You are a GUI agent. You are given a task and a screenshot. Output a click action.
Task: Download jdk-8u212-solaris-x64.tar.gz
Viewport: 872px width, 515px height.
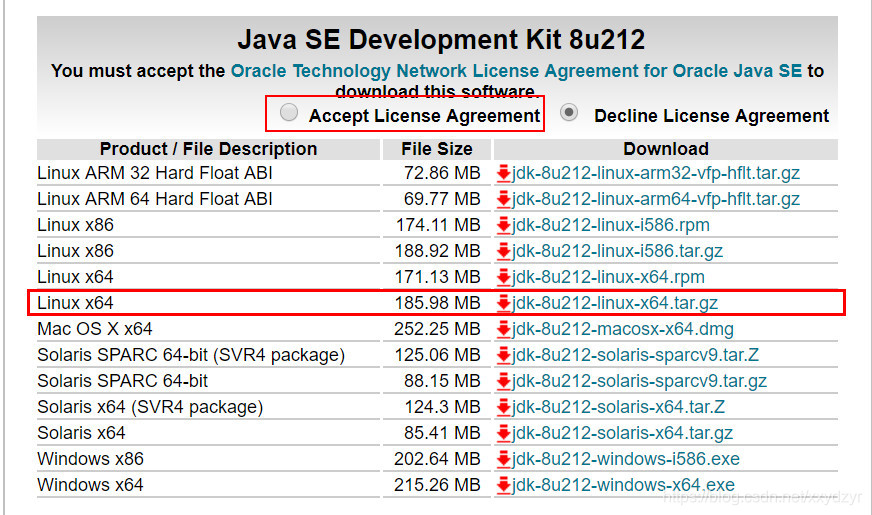(622, 433)
